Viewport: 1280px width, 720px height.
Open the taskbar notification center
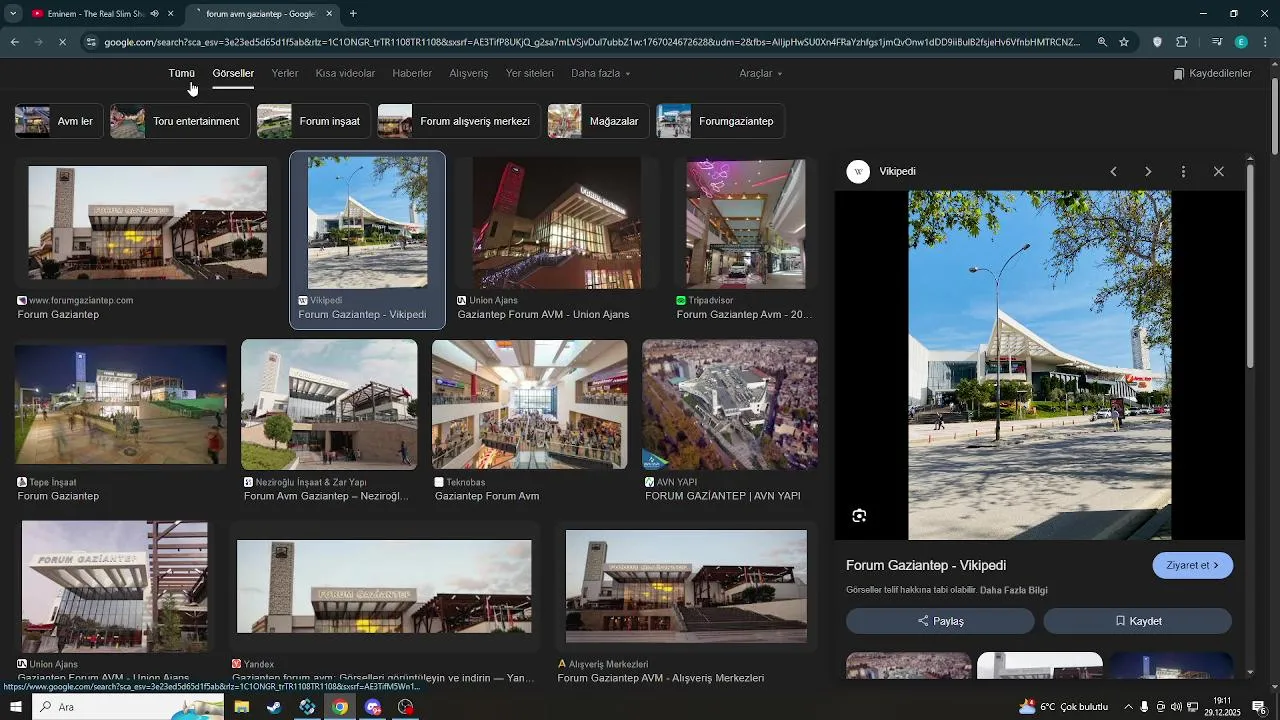point(1259,707)
